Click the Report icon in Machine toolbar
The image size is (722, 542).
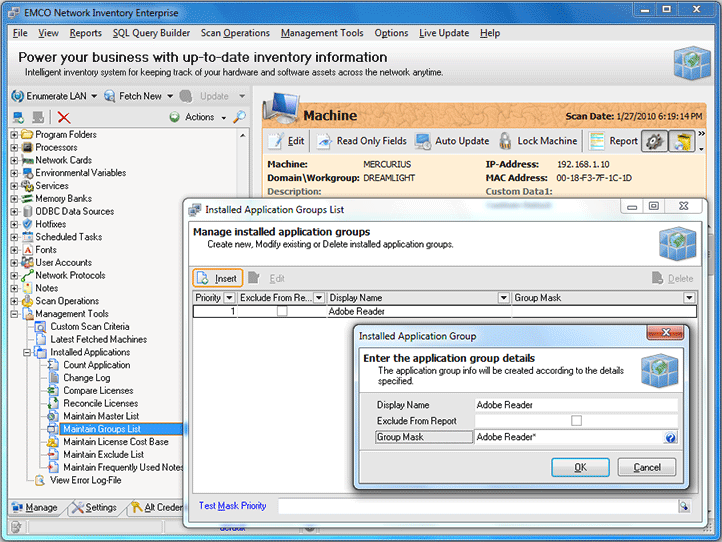(597, 141)
